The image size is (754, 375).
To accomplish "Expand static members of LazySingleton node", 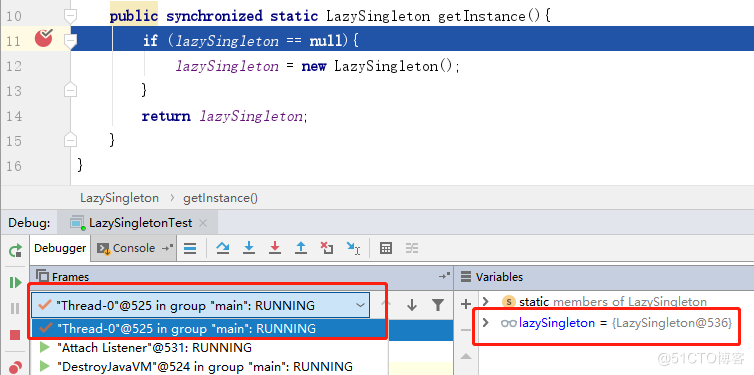I will 486,301.
